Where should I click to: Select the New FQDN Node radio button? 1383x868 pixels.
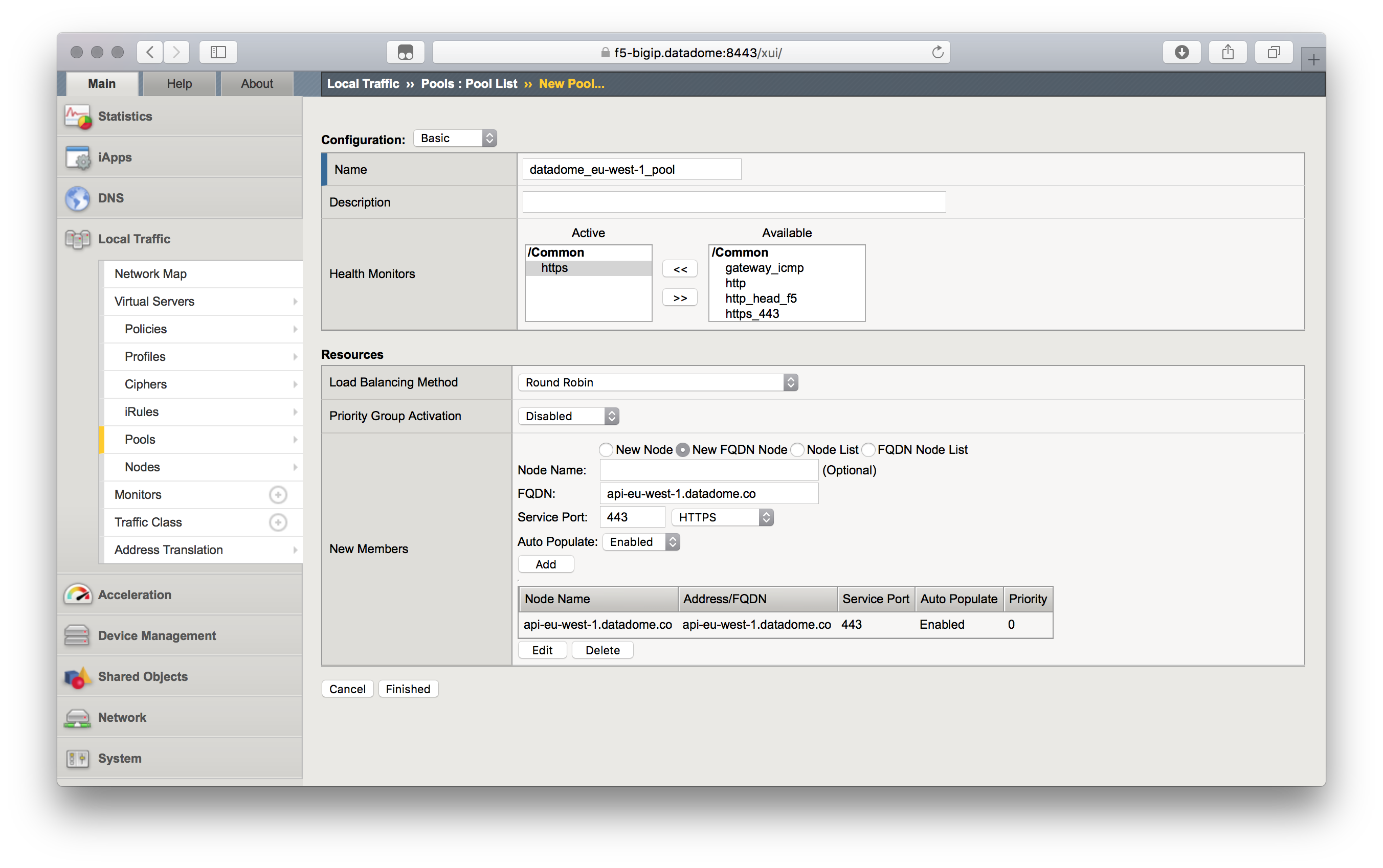[682, 450]
